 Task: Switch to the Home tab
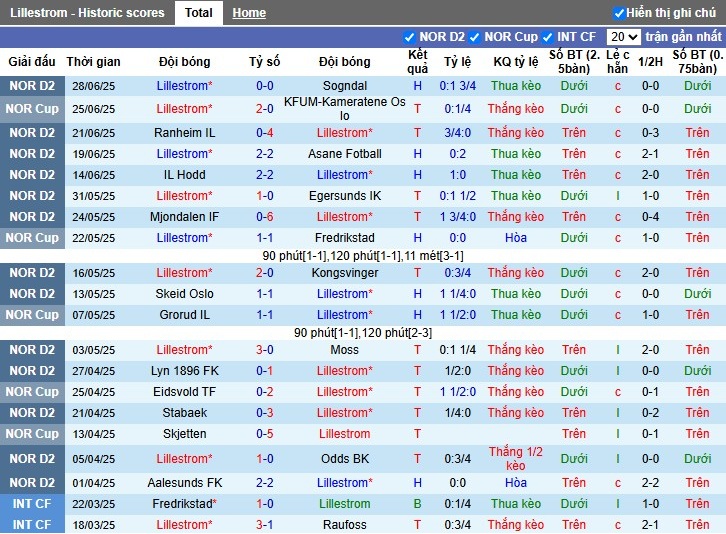[x=249, y=13]
